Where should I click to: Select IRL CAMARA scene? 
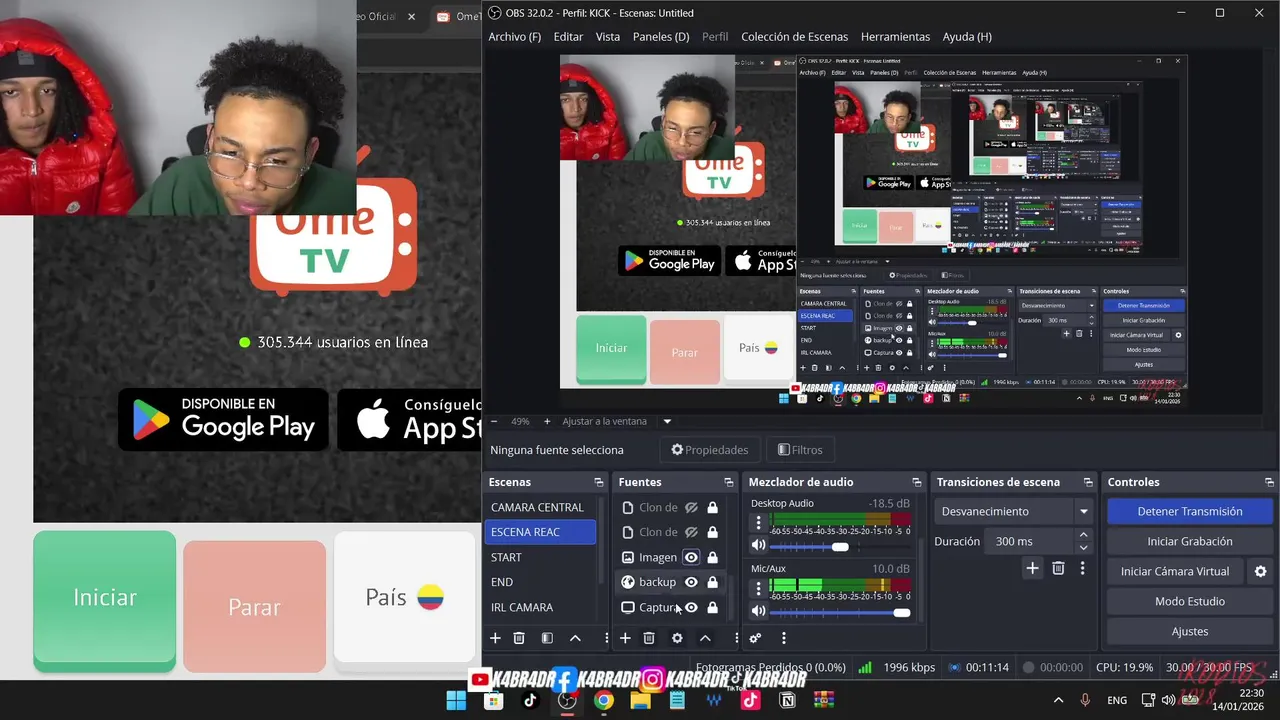tap(540, 607)
